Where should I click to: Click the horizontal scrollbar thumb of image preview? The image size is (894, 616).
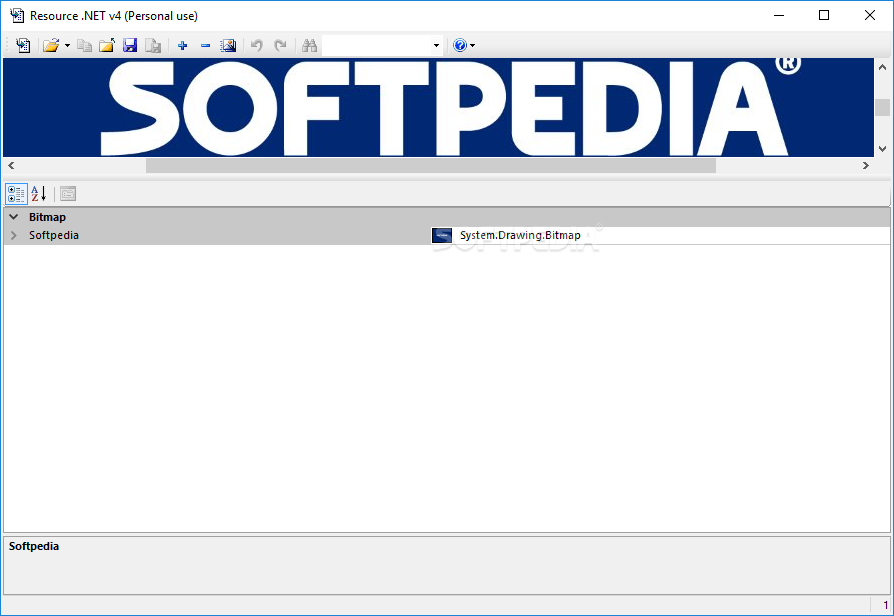point(430,165)
